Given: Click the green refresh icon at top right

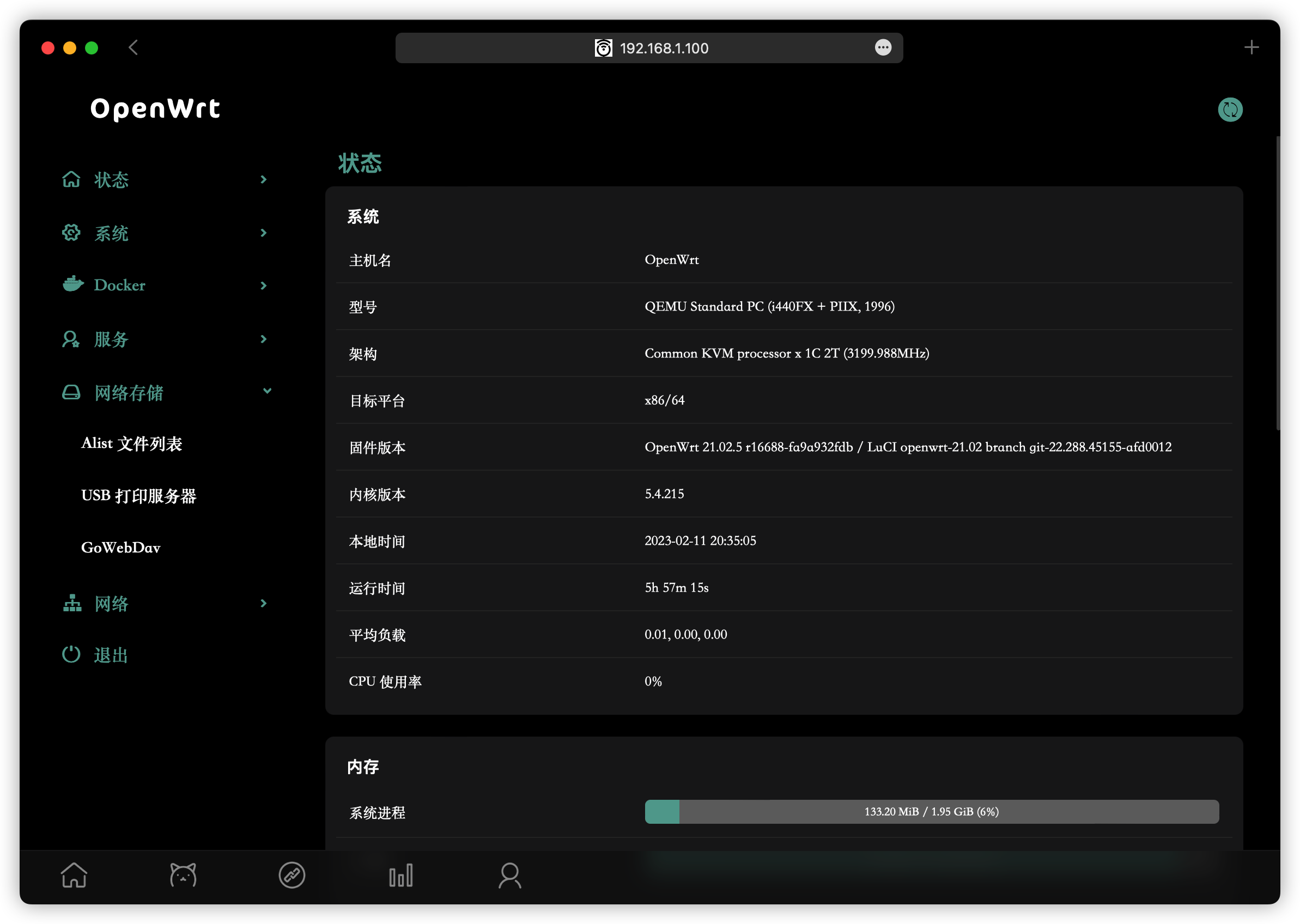Looking at the screenshot, I should pyautogui.click(x=1230, y=110).
